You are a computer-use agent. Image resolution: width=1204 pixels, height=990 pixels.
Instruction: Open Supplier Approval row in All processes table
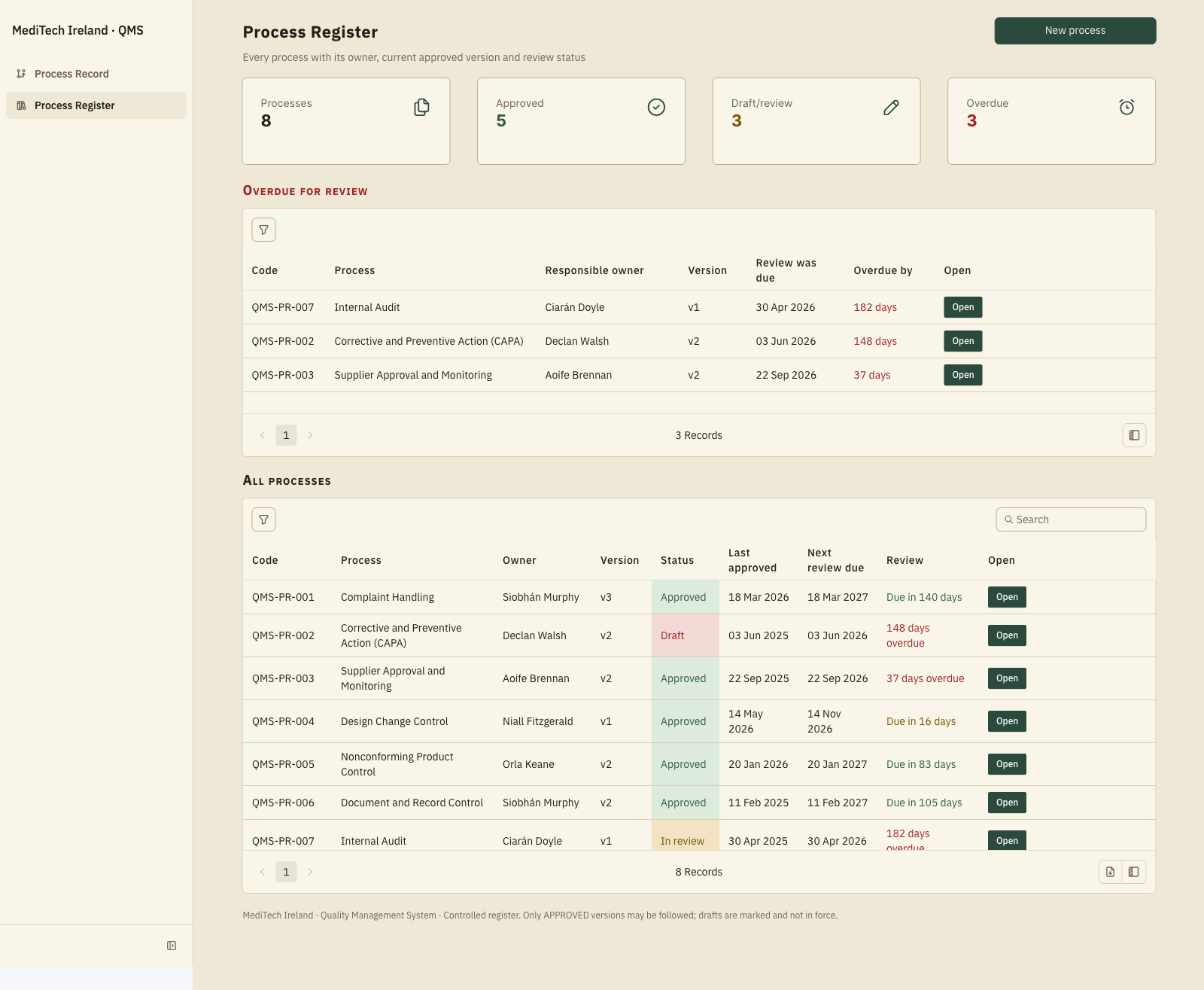point(1007,678)
